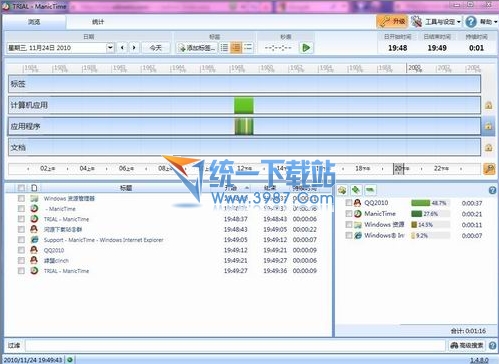Start the stopwatch with the green play button
Image resolution: width=499 pixels, height=364 pixels.
[x=306, y=48]
